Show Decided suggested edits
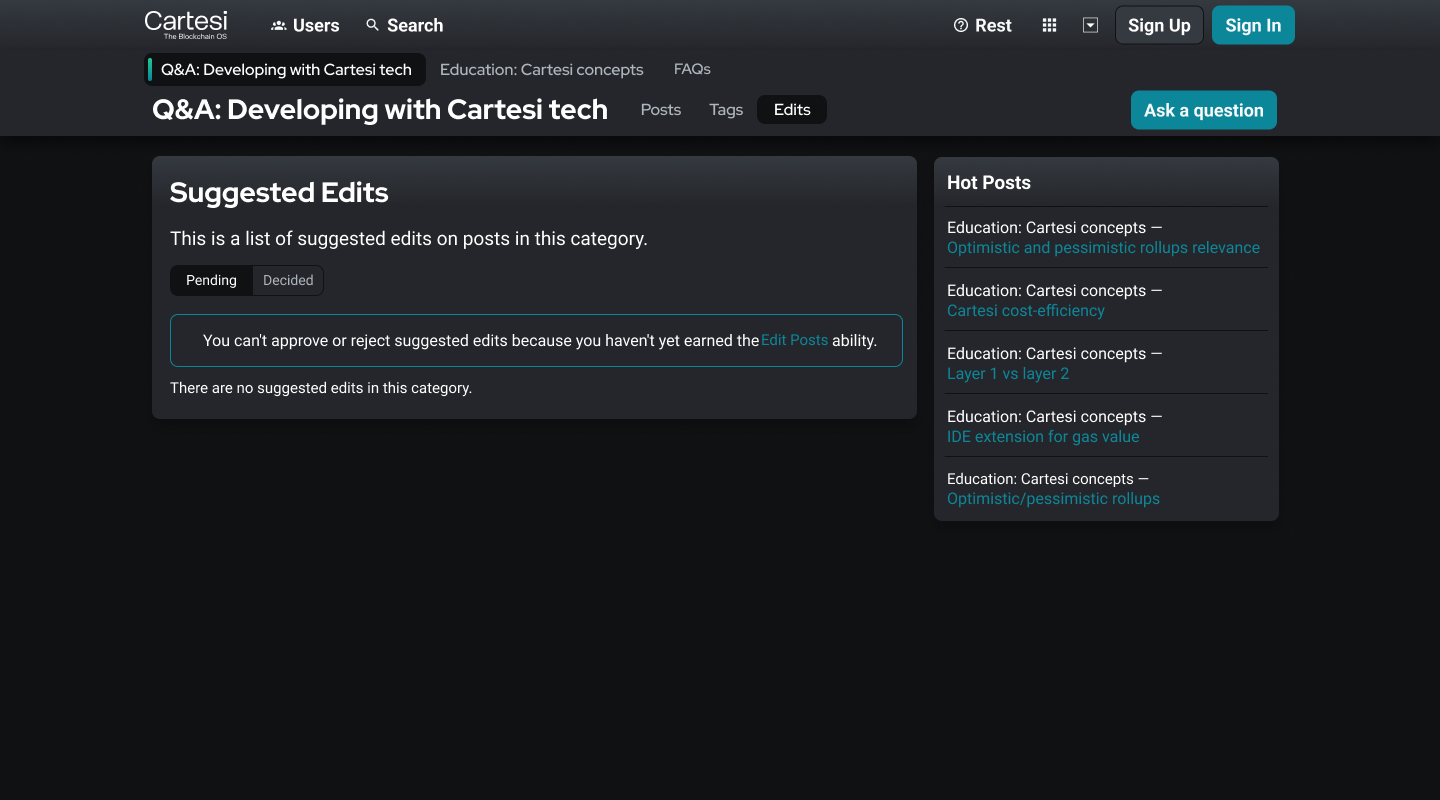 [288, 280]
